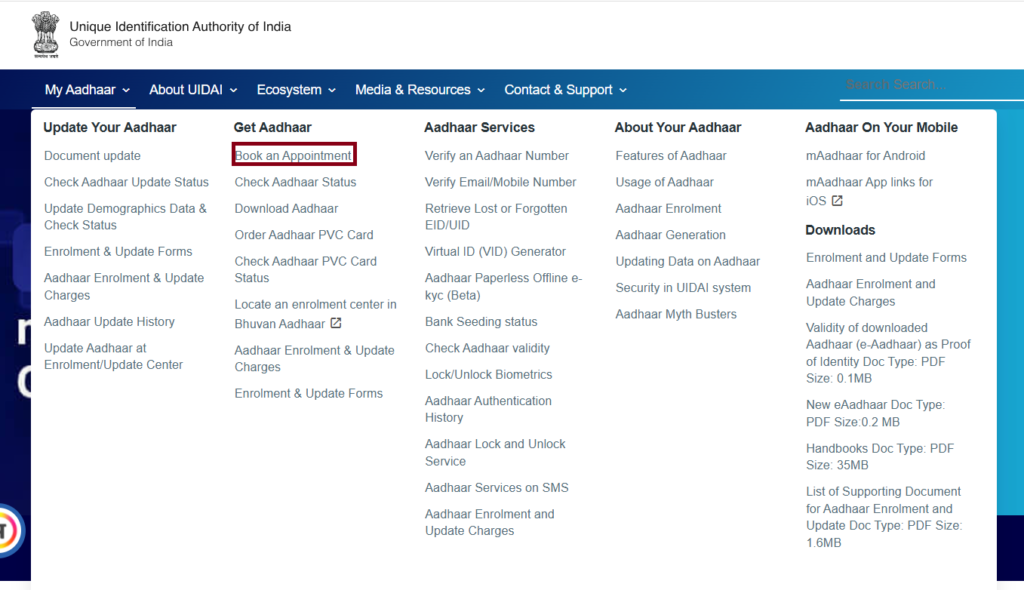Open the Document update link
Screen dimensions: 1024x590
click(x=92, y=156)
